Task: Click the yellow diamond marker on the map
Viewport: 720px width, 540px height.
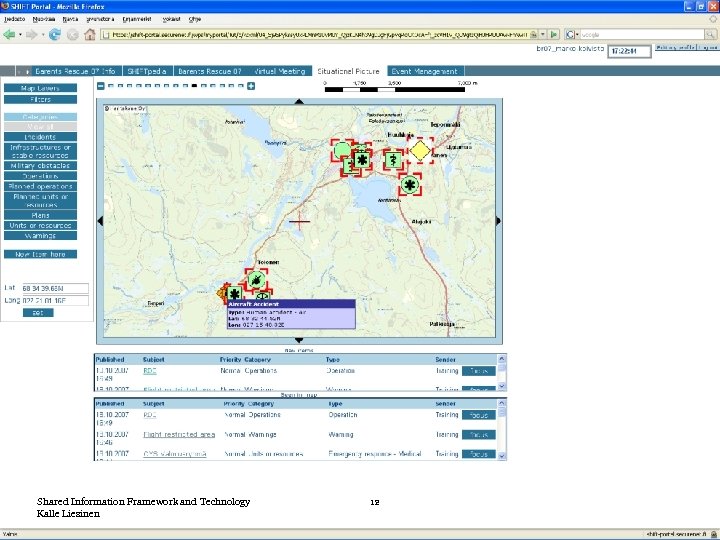Action: pos(421,150)
